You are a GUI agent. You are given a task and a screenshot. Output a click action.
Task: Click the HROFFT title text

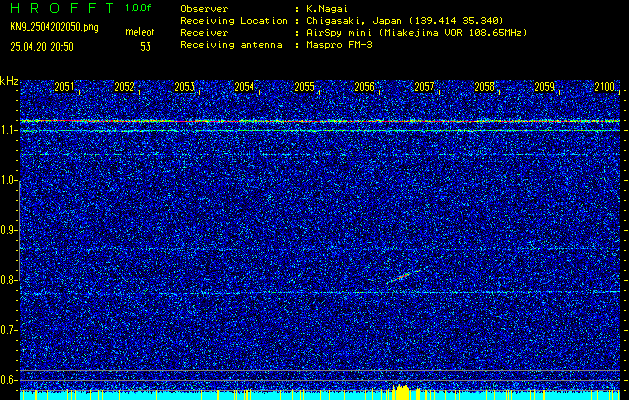[x=63, y=8]
